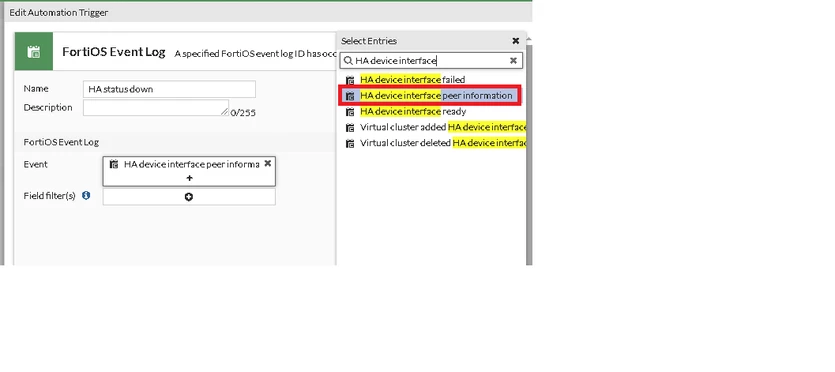The width and height of the screenshot is (835, 372).
Task: Select 'HA device interface peer information' entry
Action: (431, 96)
